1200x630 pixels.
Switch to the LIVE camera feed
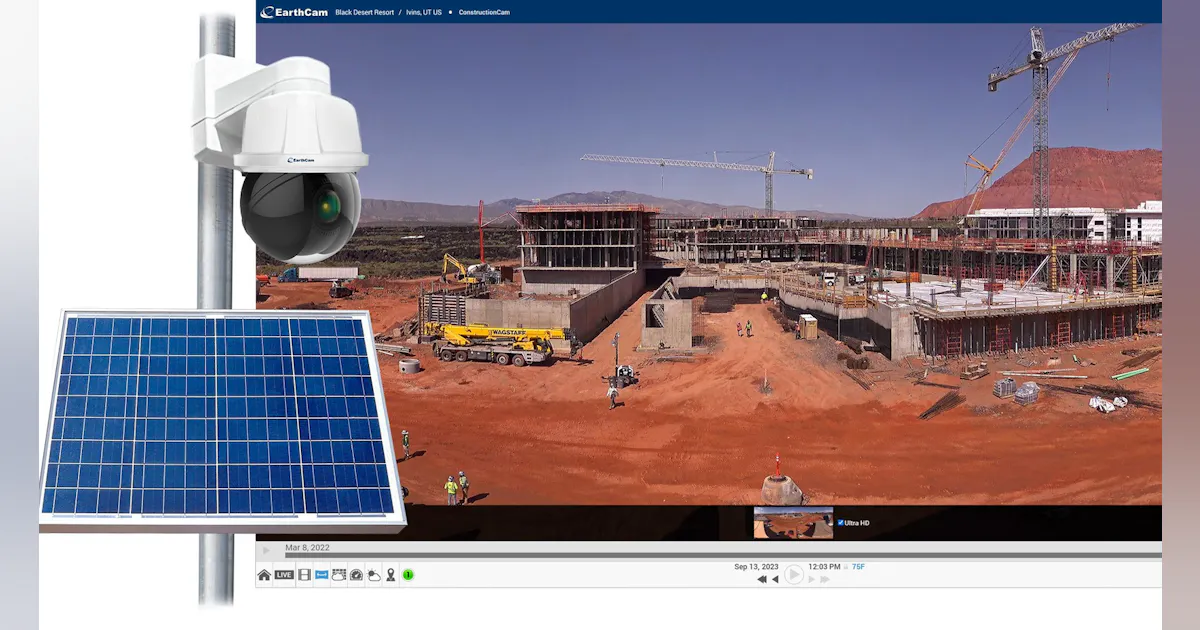284,575
